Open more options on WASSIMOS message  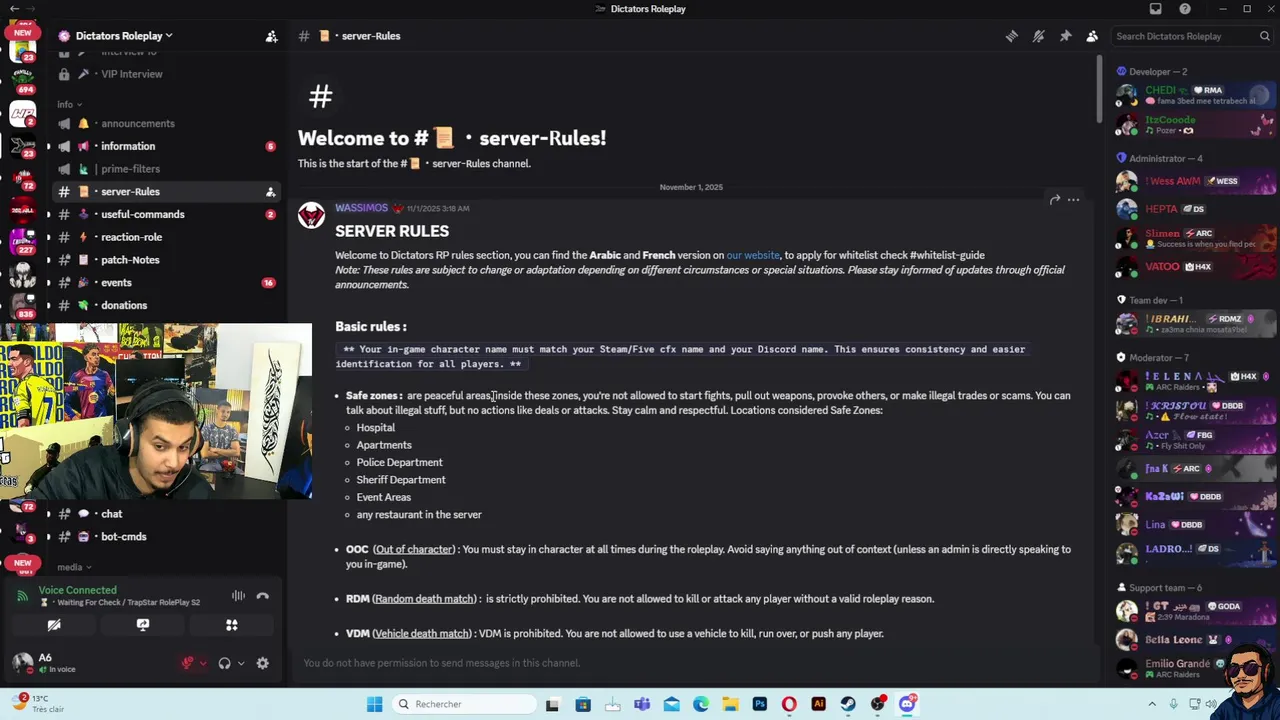[x=1073, y=200]
